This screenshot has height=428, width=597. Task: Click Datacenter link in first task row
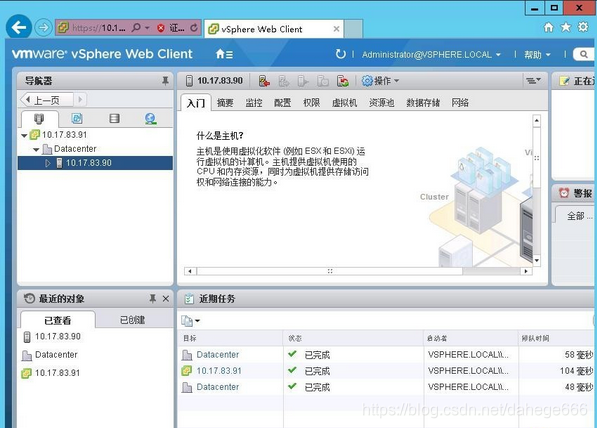pos(218,355)
